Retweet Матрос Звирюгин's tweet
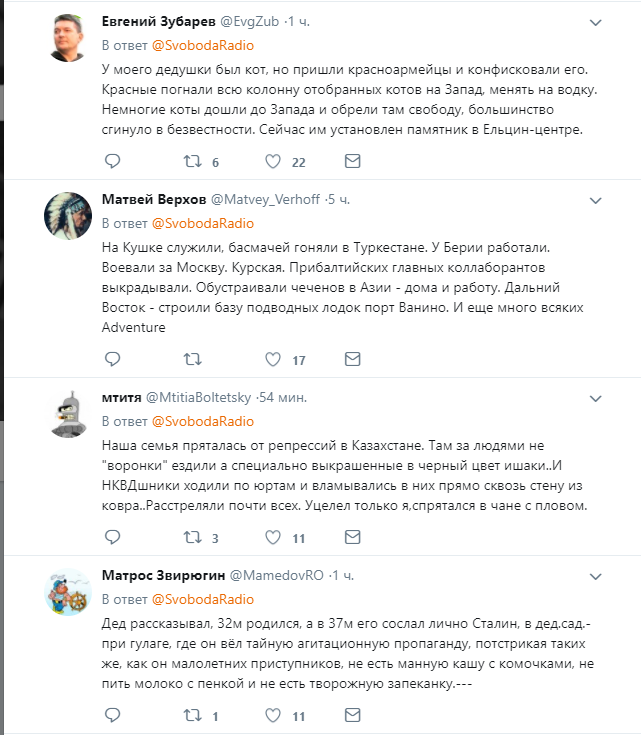The height and width of the screenshot is (735, 641). 192,715
